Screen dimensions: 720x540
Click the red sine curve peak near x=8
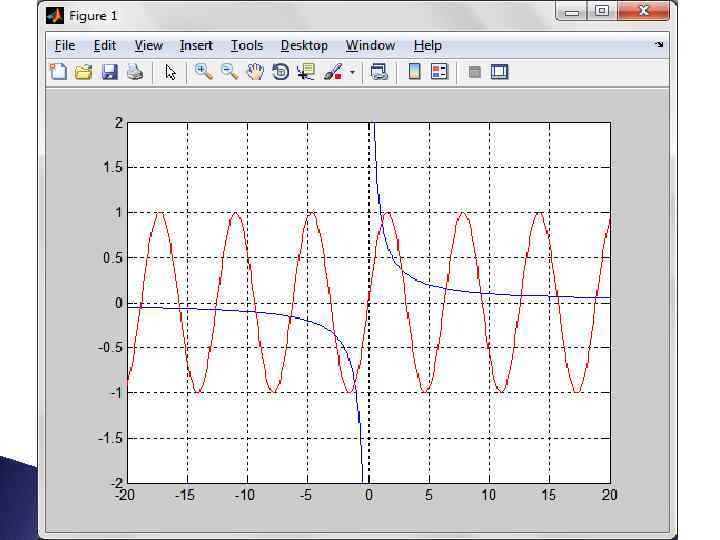463,213
